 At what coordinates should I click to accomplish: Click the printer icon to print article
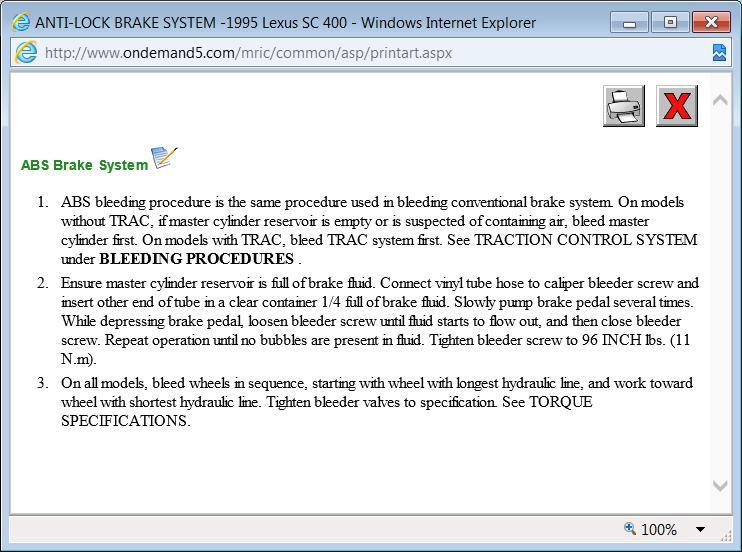624,106
